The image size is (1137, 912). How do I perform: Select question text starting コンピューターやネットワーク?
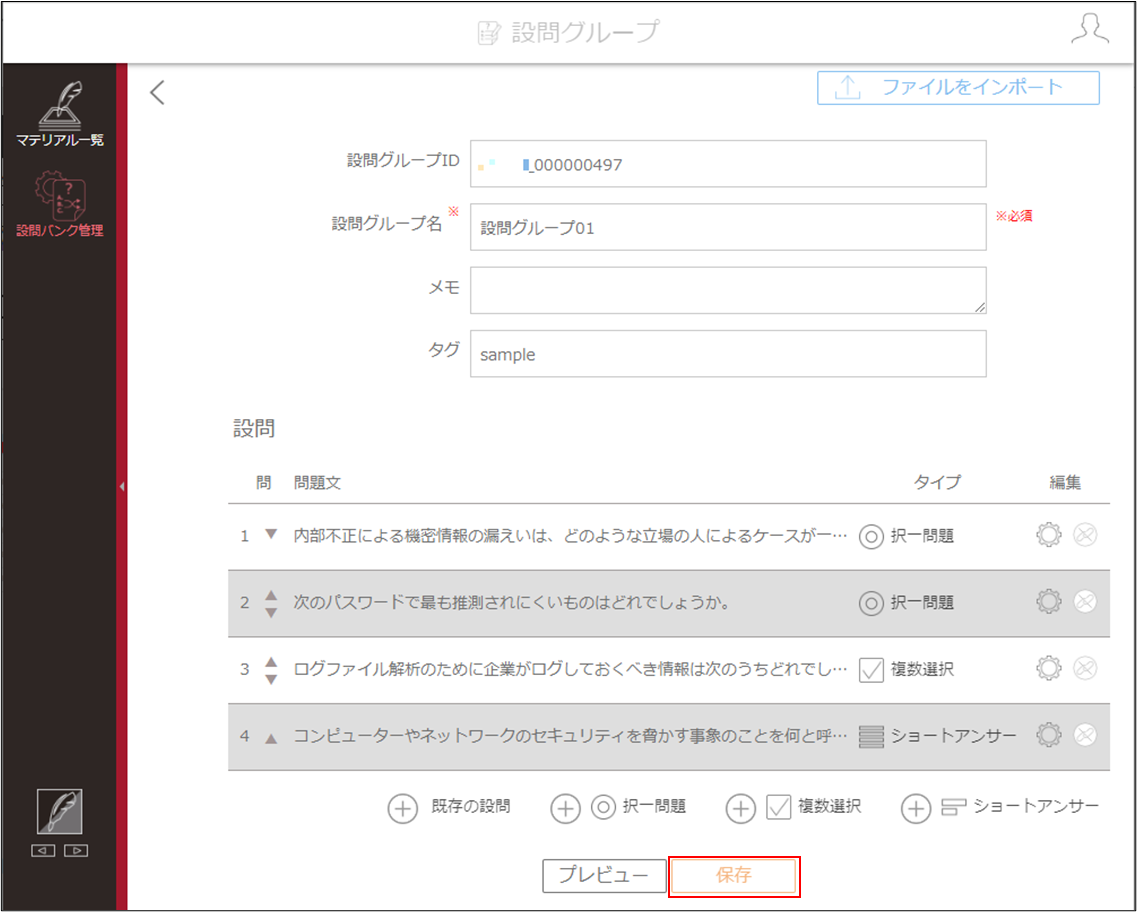570,736
